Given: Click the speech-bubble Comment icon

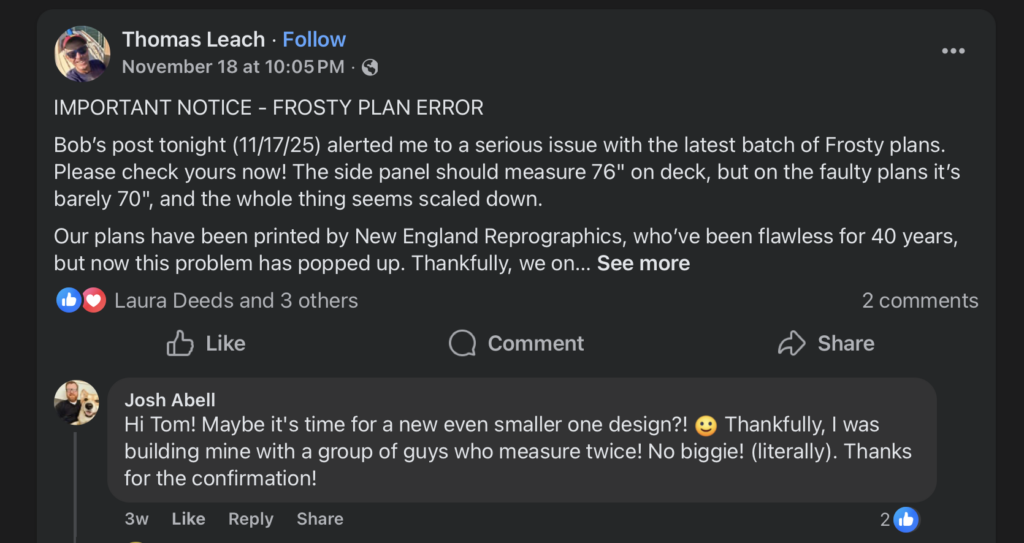Looking at the screenshot, I should click(462, 343).
